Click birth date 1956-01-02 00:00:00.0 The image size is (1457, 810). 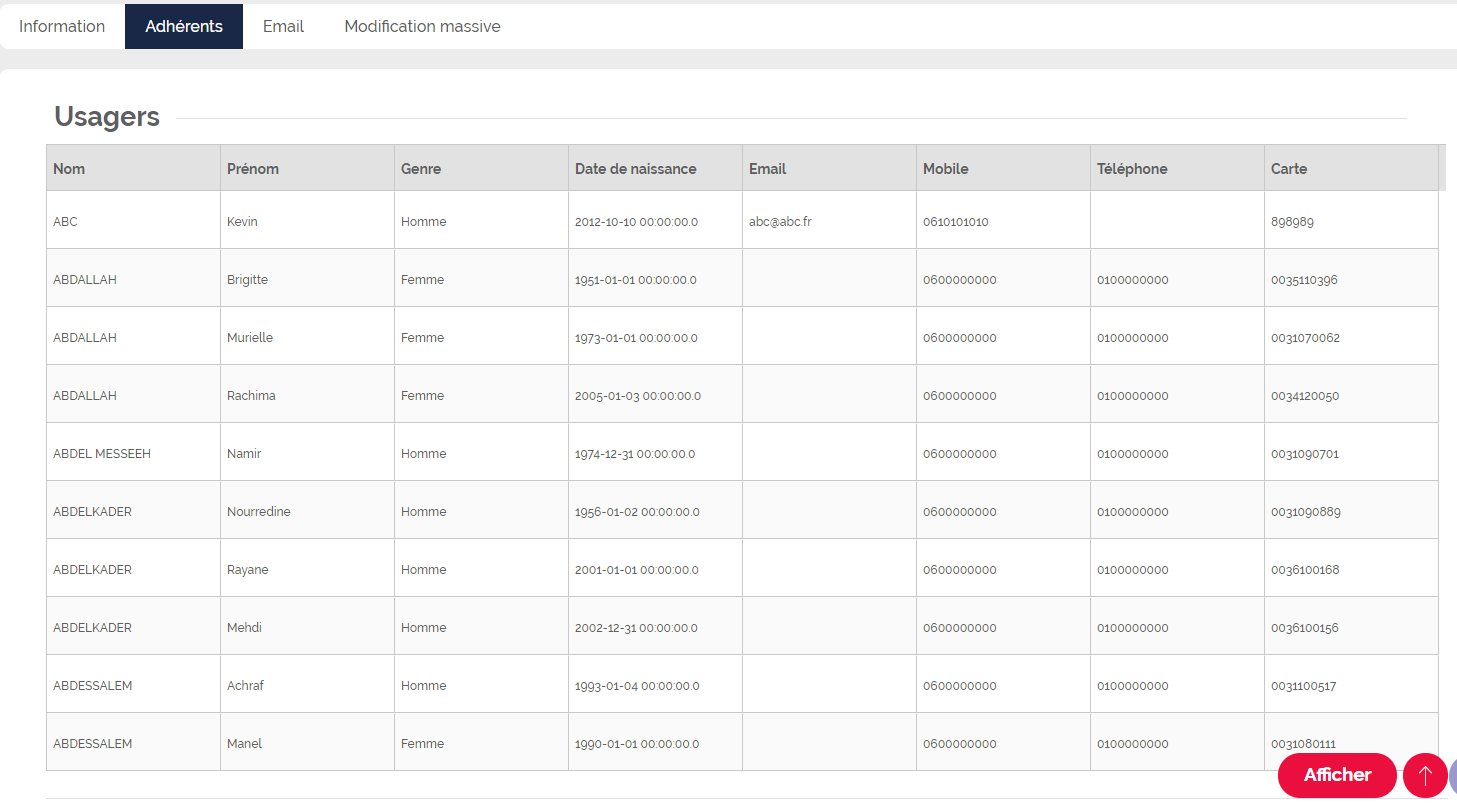click(637, 512)
